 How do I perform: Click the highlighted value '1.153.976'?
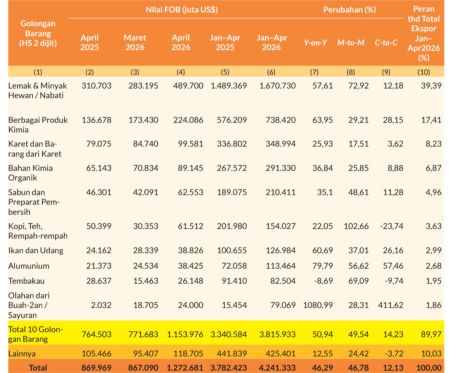tap(185, 334)
